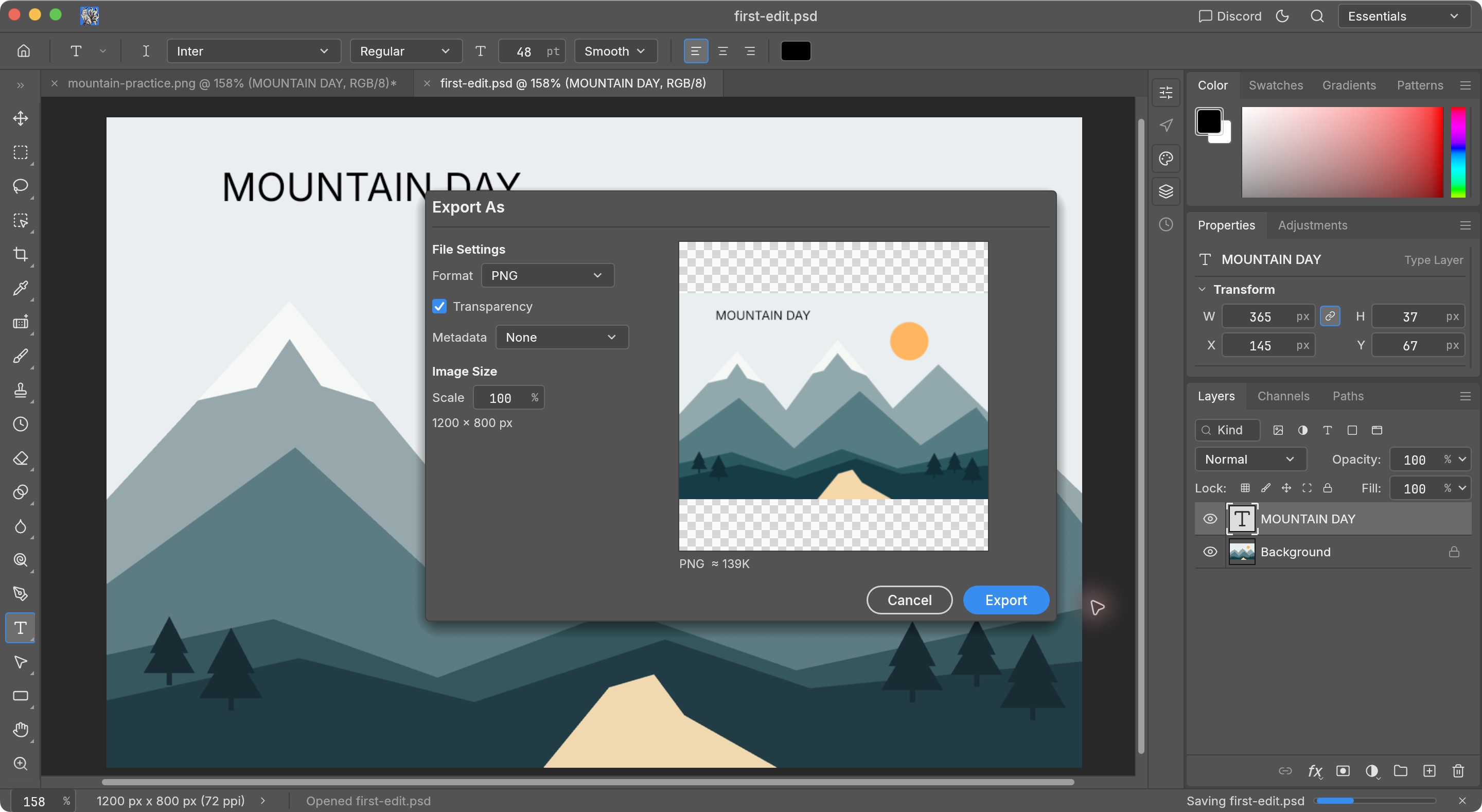Open the search icon in title bar
This screenshot has width=1482, height=812.
(1317, 16)
